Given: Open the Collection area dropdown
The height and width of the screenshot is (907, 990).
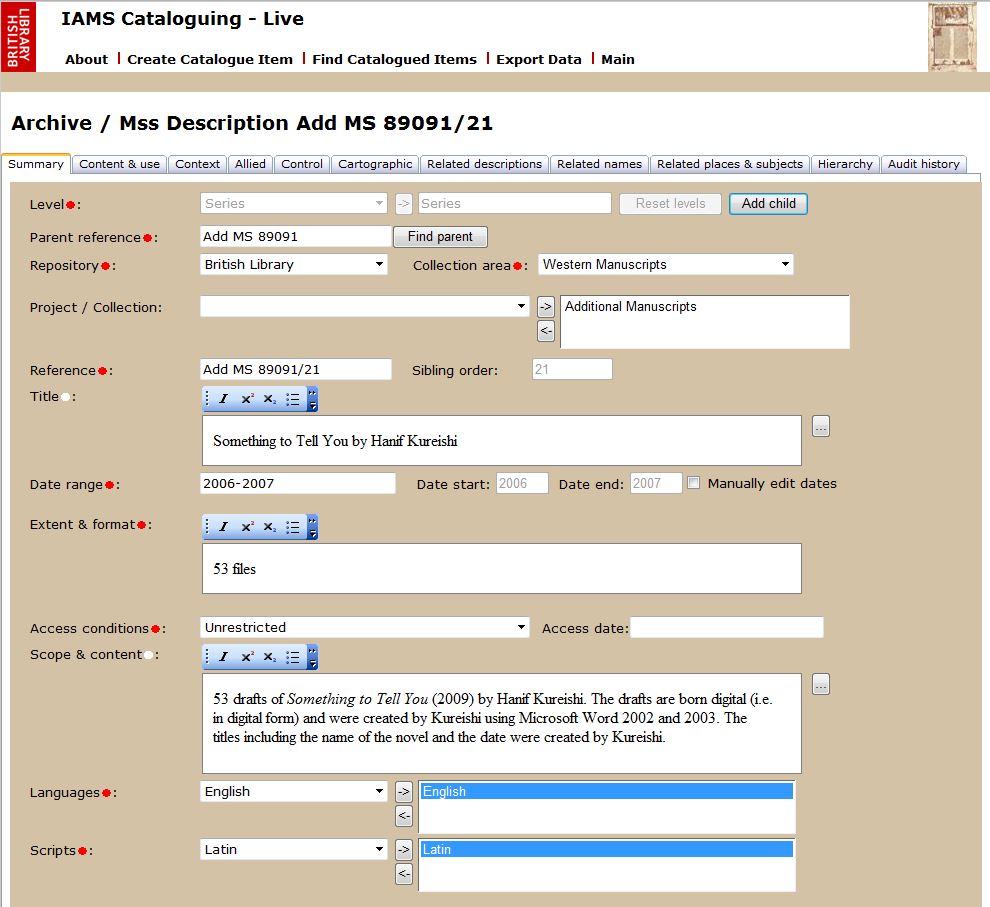Looking at the screenshot, I should coord(665,264).
